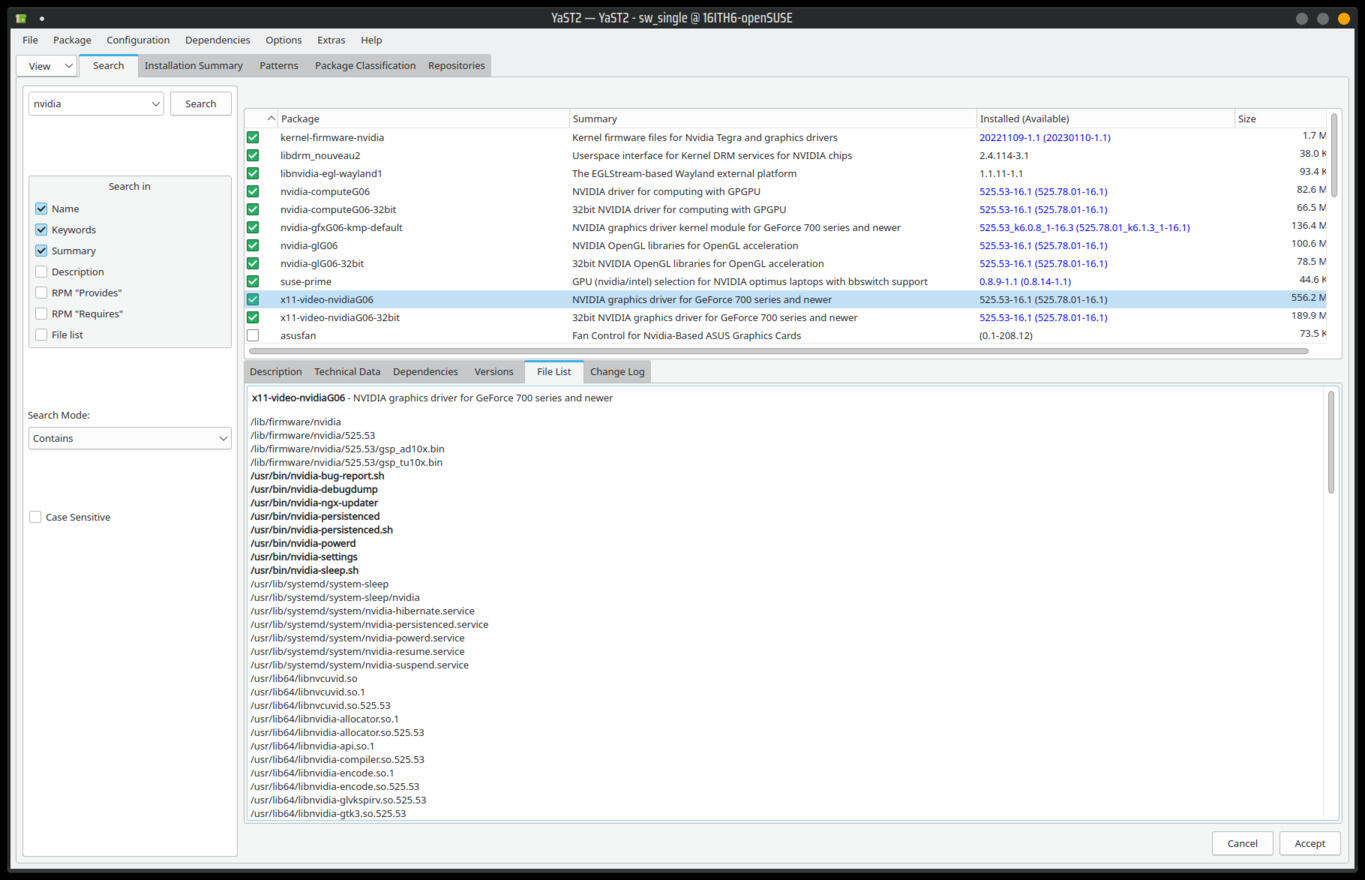
Task: Switch to the Patterns tab
Action: click(279, 66)
